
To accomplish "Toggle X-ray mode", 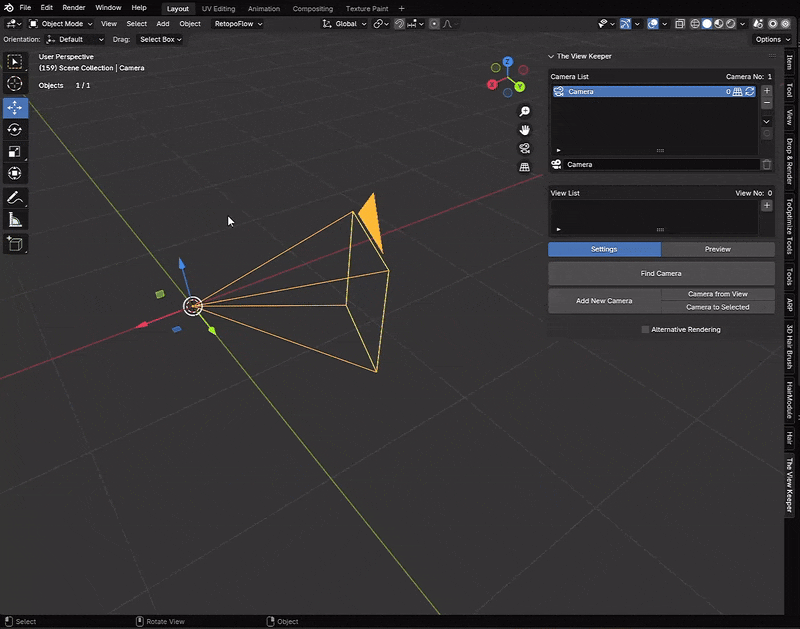I will [680, 23].
